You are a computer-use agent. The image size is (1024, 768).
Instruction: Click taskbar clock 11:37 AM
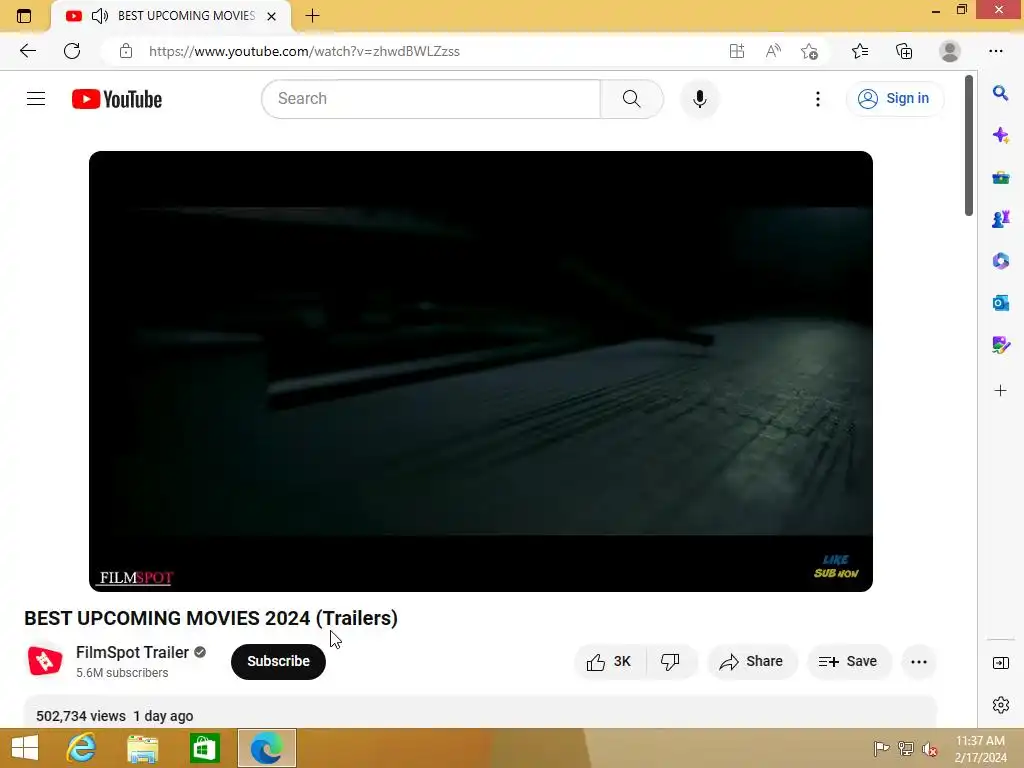tap(980, 748)
